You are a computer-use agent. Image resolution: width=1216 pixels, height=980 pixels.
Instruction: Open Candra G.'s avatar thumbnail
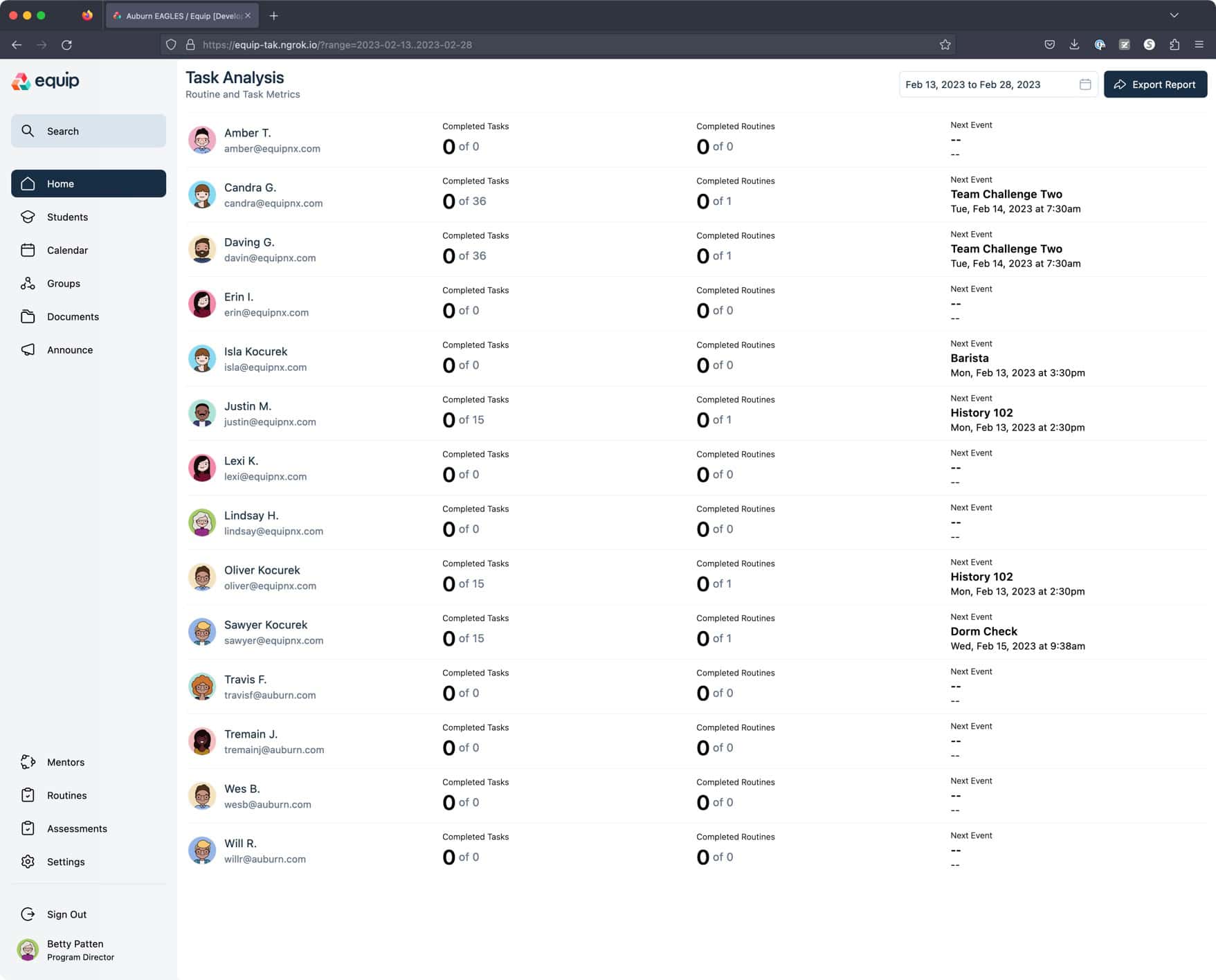click(202, 195)
